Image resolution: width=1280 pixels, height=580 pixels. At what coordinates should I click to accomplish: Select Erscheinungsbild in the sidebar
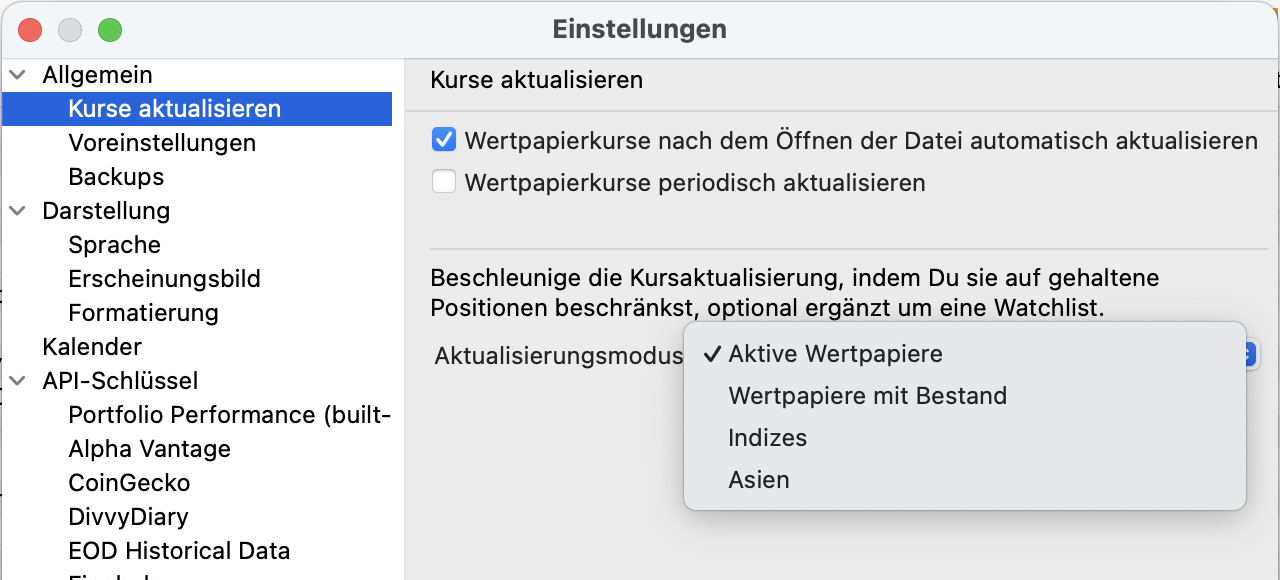coord(164,279)
